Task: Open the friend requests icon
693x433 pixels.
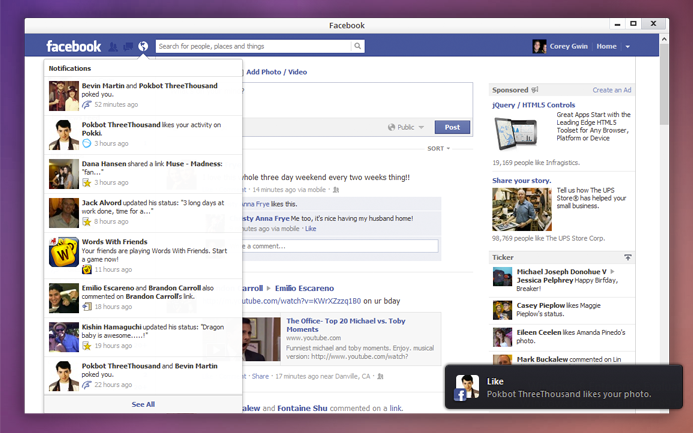Action: coord(113,46)
